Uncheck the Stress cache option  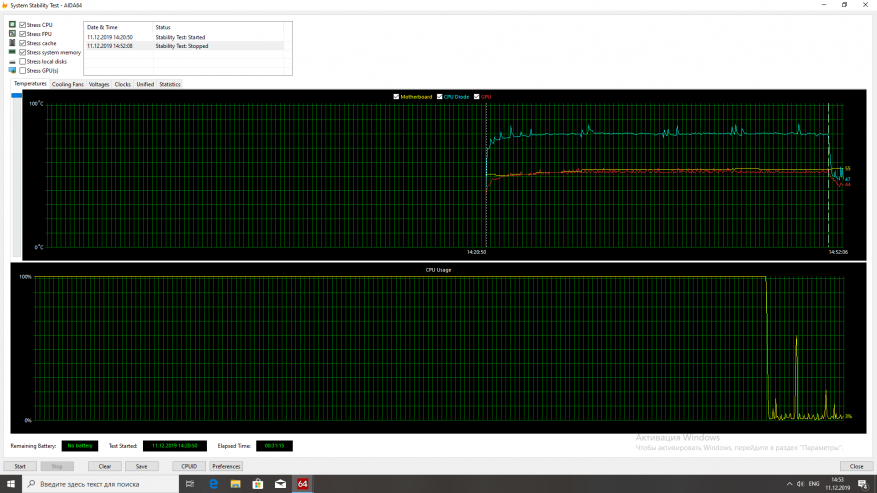coord(22,43)
